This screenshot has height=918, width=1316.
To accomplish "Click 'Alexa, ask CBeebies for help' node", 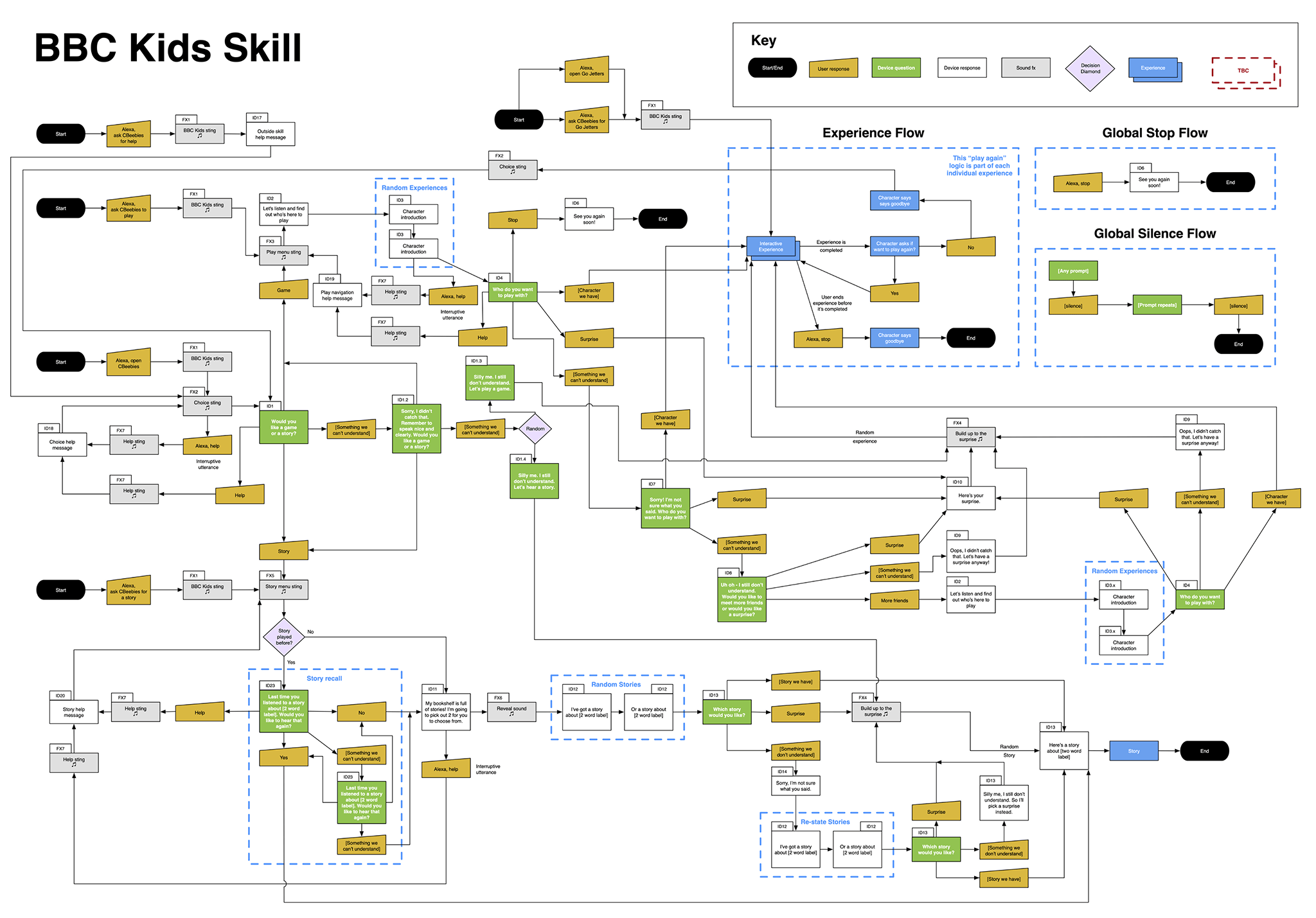I will pos(129,135).
